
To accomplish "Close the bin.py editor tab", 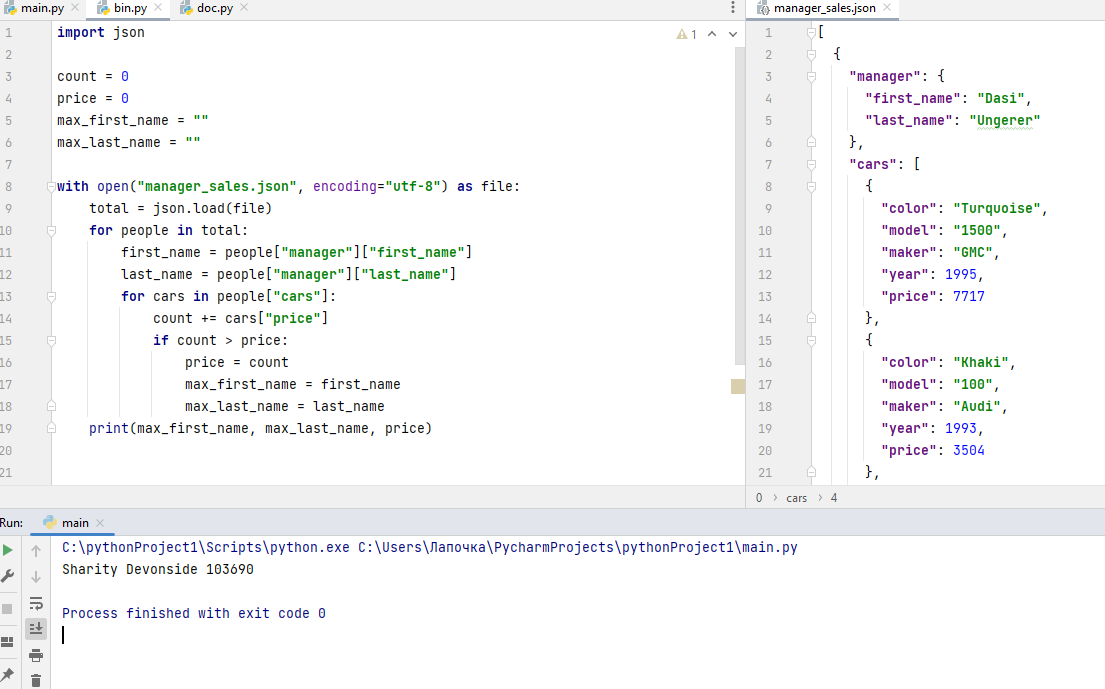I will [158, 7].
